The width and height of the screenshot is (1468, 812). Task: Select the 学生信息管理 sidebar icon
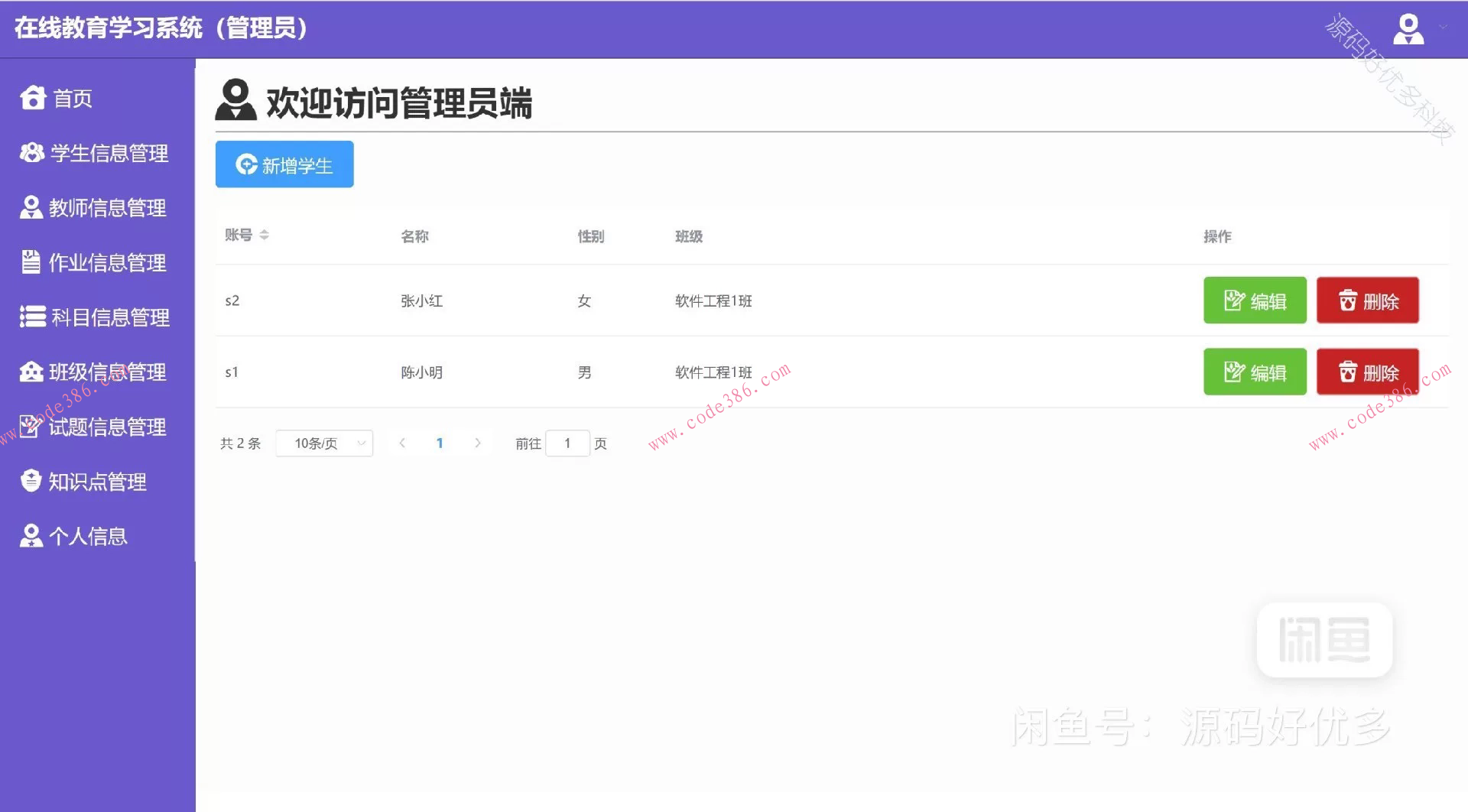pyautogui.click(x=31, y=153)
